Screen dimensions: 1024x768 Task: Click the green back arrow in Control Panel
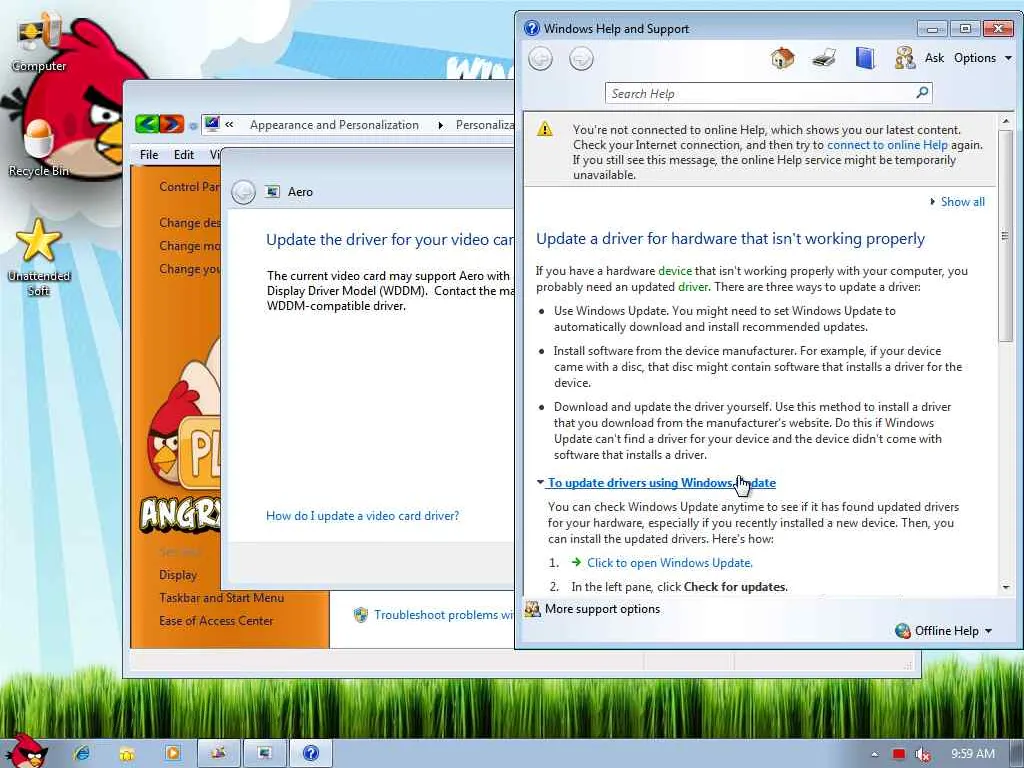click(147, 123)
